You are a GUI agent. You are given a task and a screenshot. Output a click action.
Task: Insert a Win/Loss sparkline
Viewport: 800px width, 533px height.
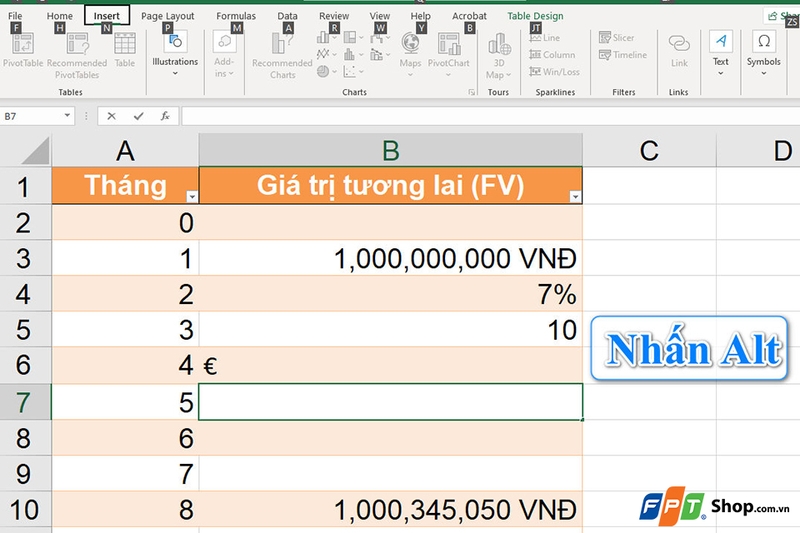554,72
